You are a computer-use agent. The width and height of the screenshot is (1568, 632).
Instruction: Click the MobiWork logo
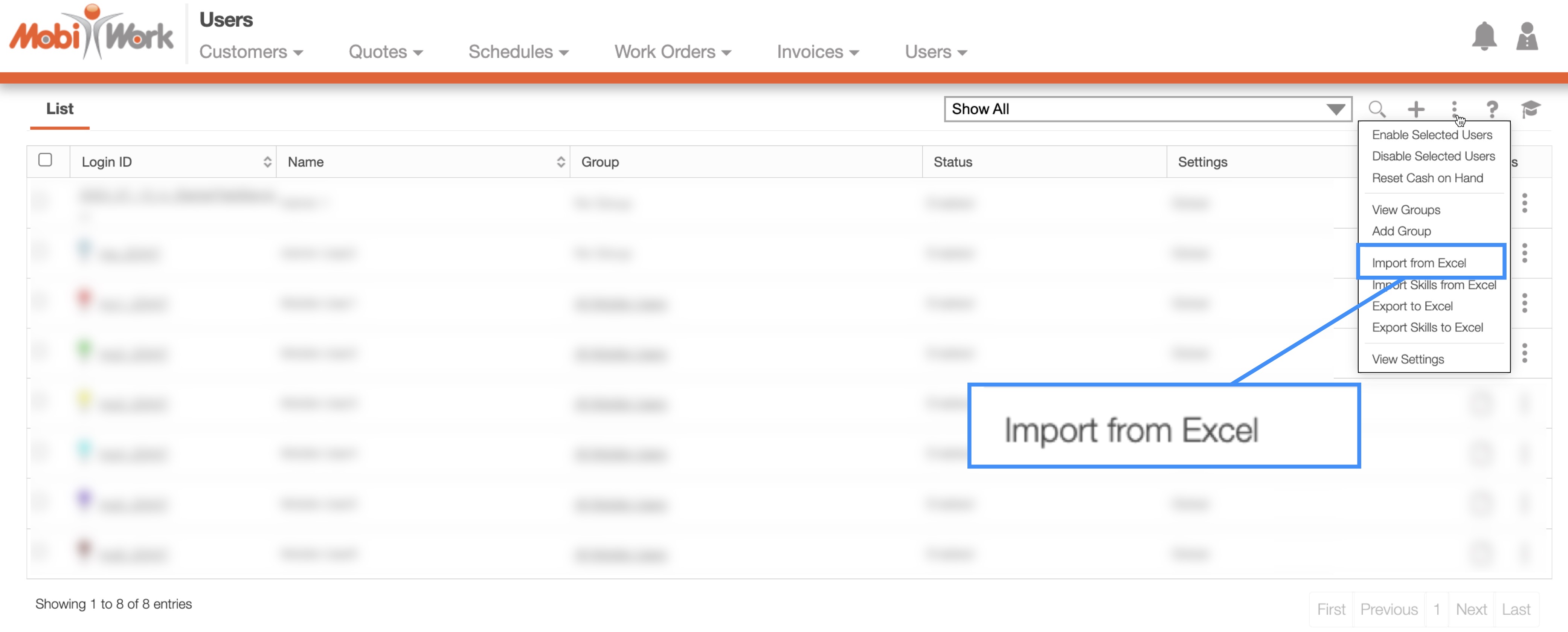pyautogui.click(x=91, y=34)
